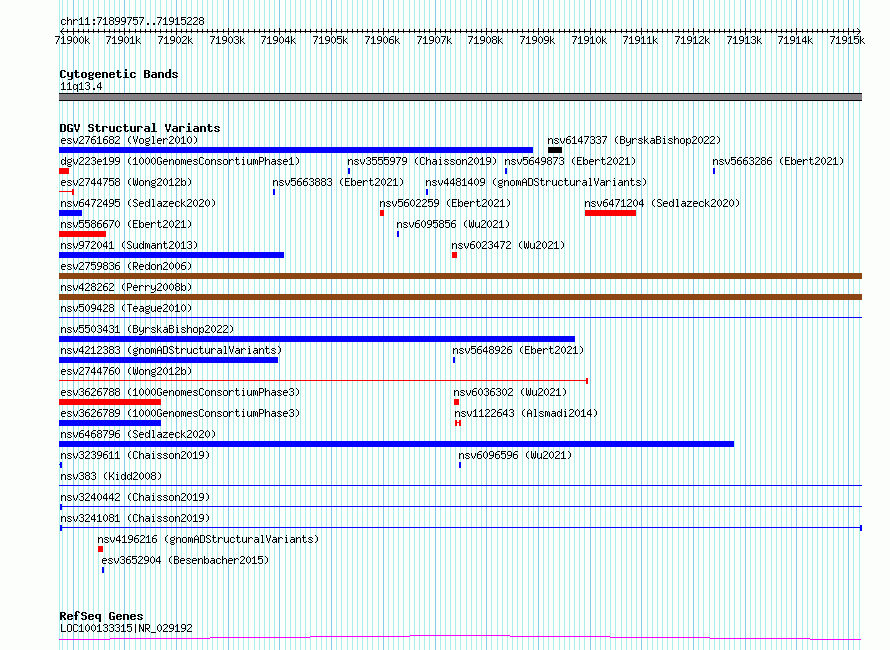Image resolution: width=890 pixels, height=650 pixels.
Task: Select the blue esv2761682 variant bar
Action: click(296, 150)
